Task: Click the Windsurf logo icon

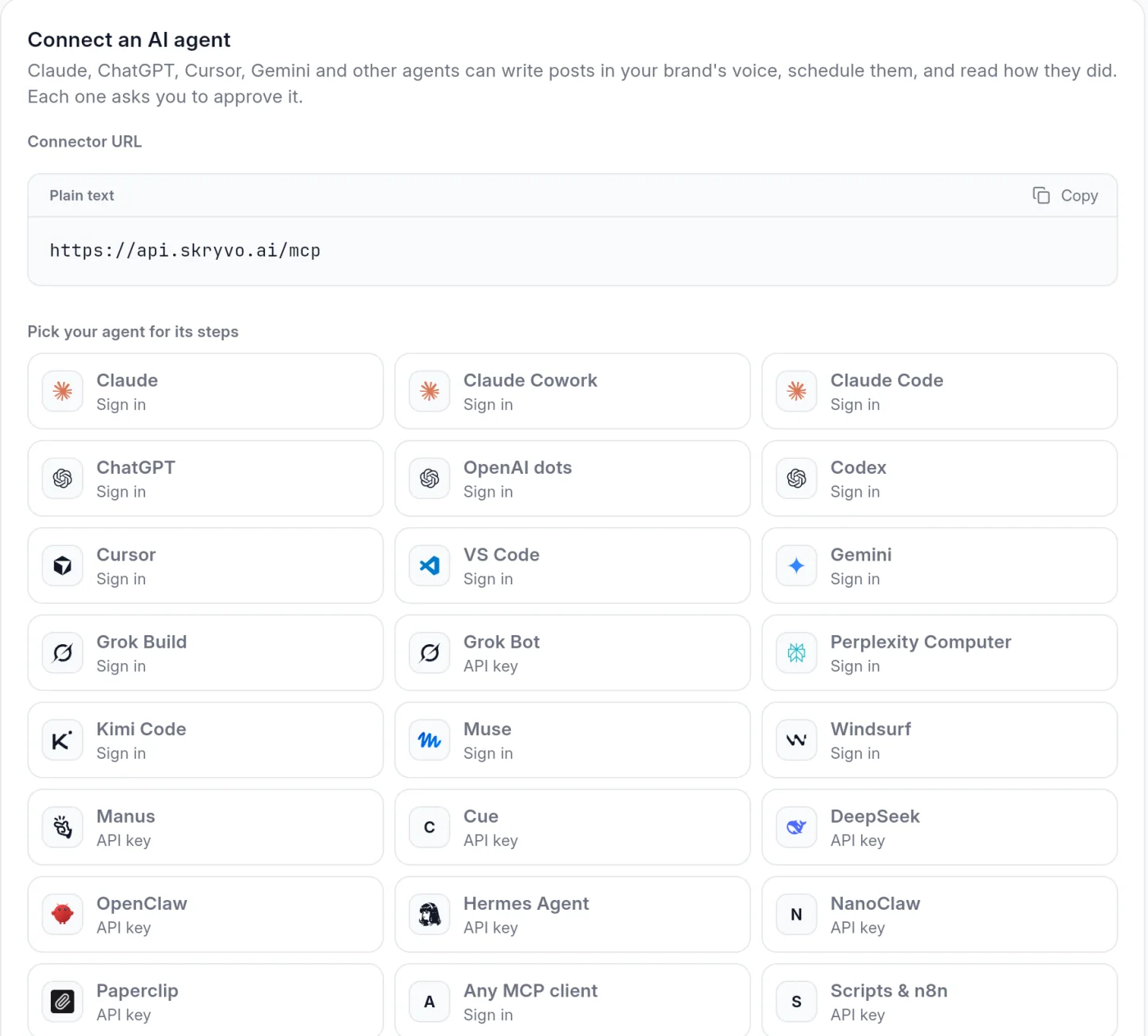Action: coord(796,741)
